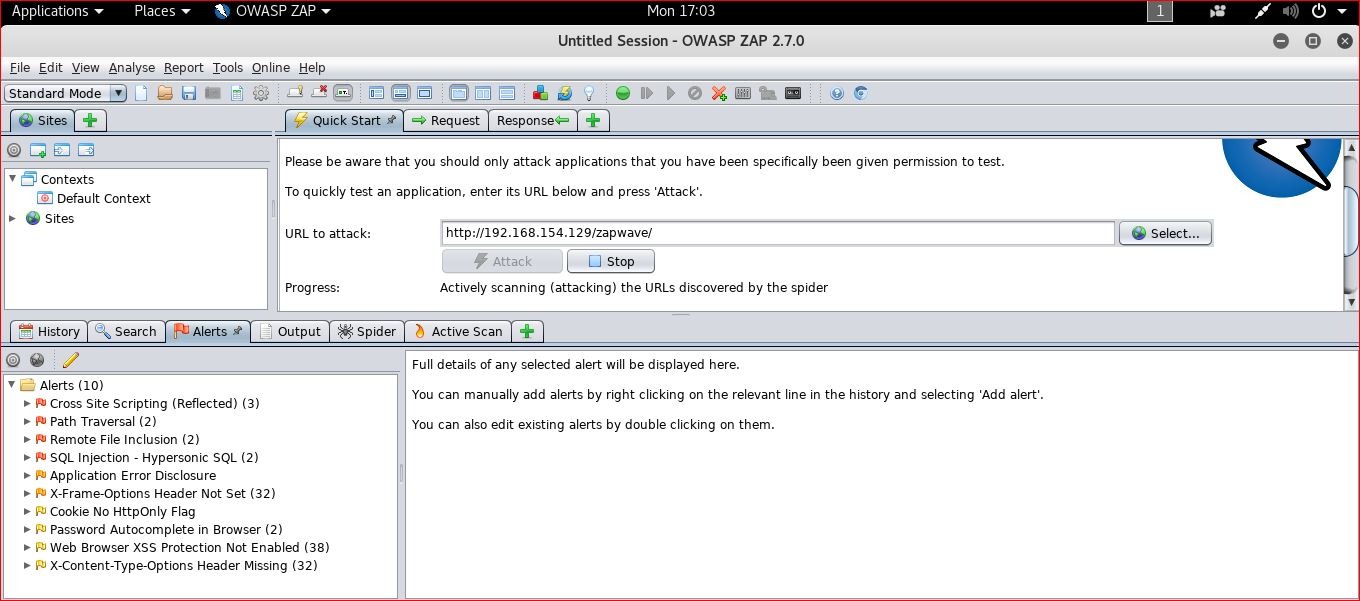Click the new context icon in Sites panel
The image size is (1360, 601).
coord(38,151)
